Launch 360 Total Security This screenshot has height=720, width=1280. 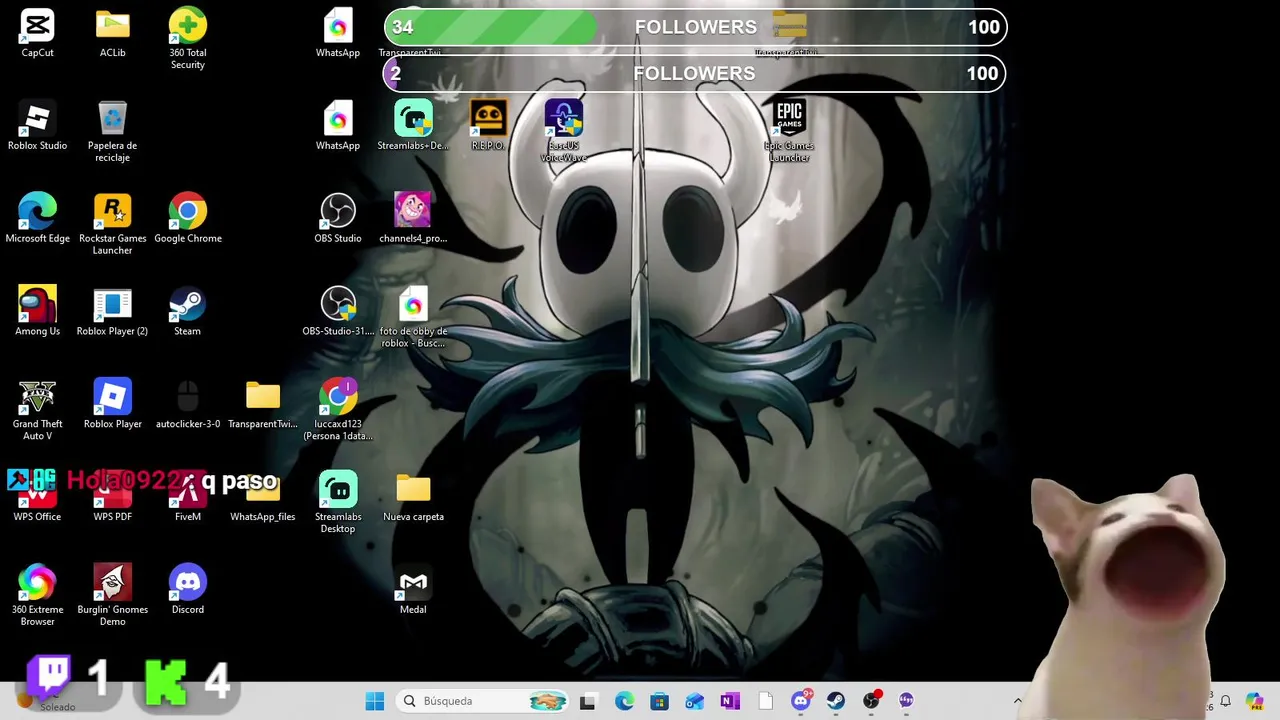187,39
